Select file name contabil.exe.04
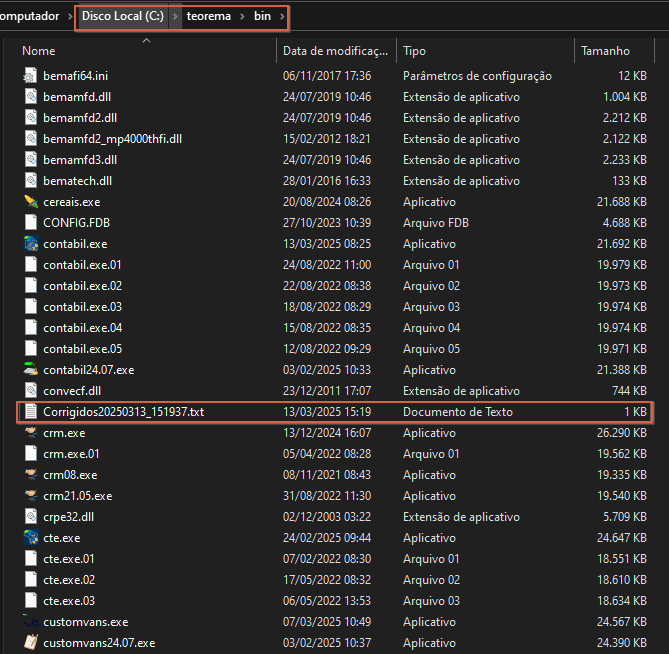The width and height of the screenshot is (669, 654). tap(83, 328)
